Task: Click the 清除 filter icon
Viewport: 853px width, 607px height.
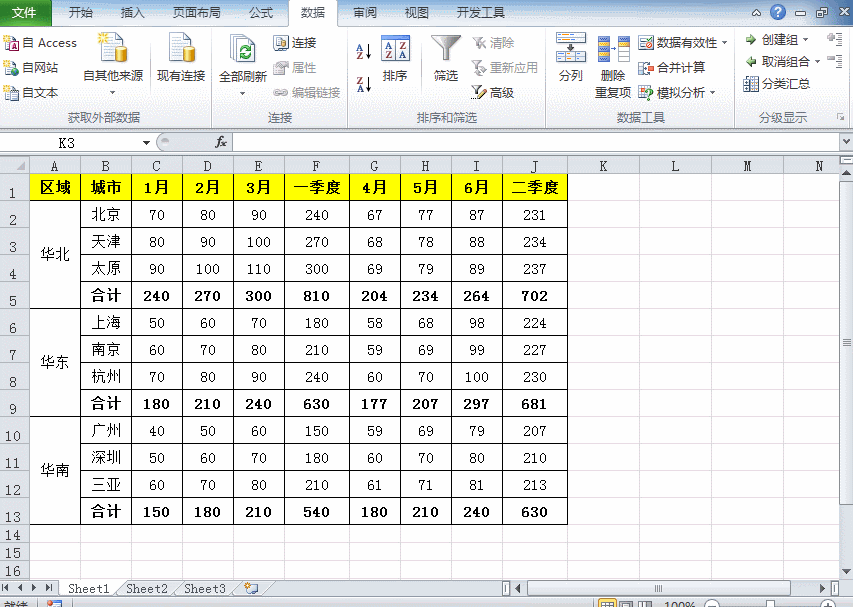Action: [x=479, y=42]
